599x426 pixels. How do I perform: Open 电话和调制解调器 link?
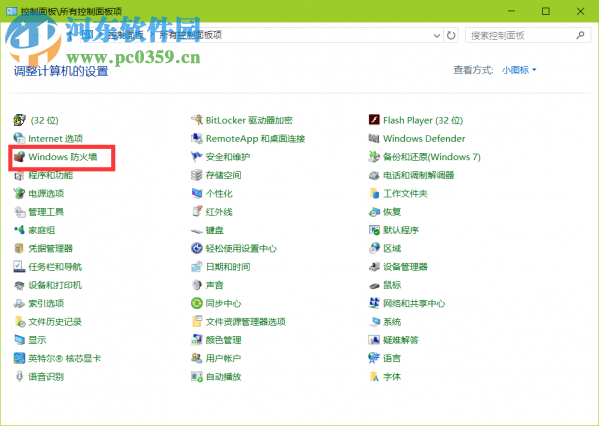click(419, 175)
